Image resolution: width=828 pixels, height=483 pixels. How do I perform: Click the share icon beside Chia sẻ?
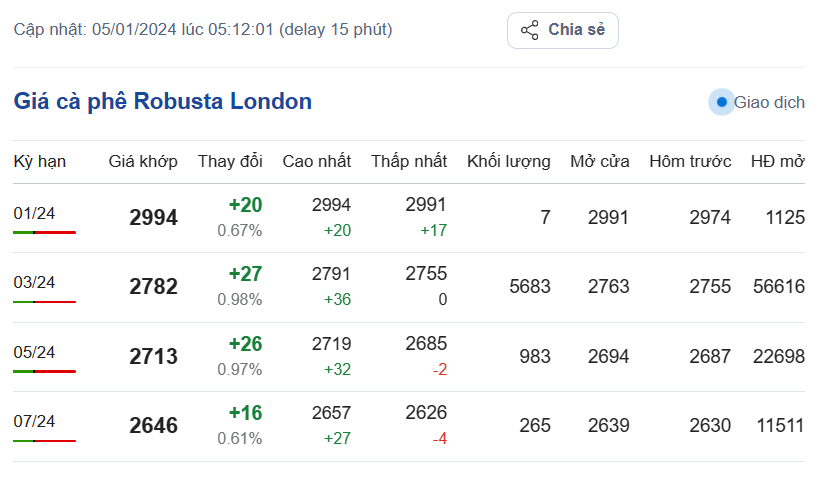click(530, 30)
